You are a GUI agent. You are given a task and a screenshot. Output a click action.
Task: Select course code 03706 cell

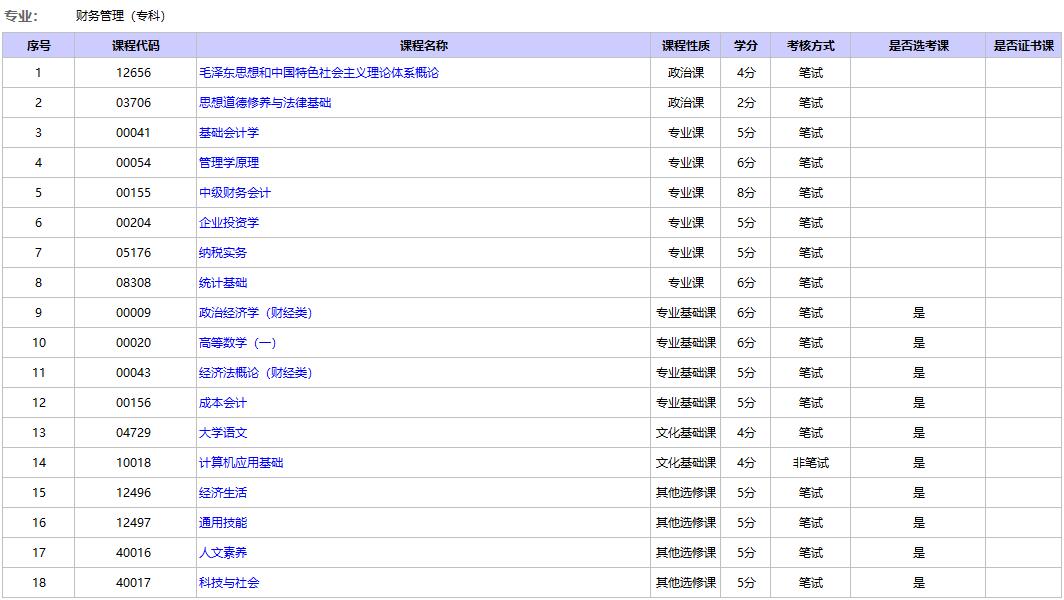click(134, 102)
